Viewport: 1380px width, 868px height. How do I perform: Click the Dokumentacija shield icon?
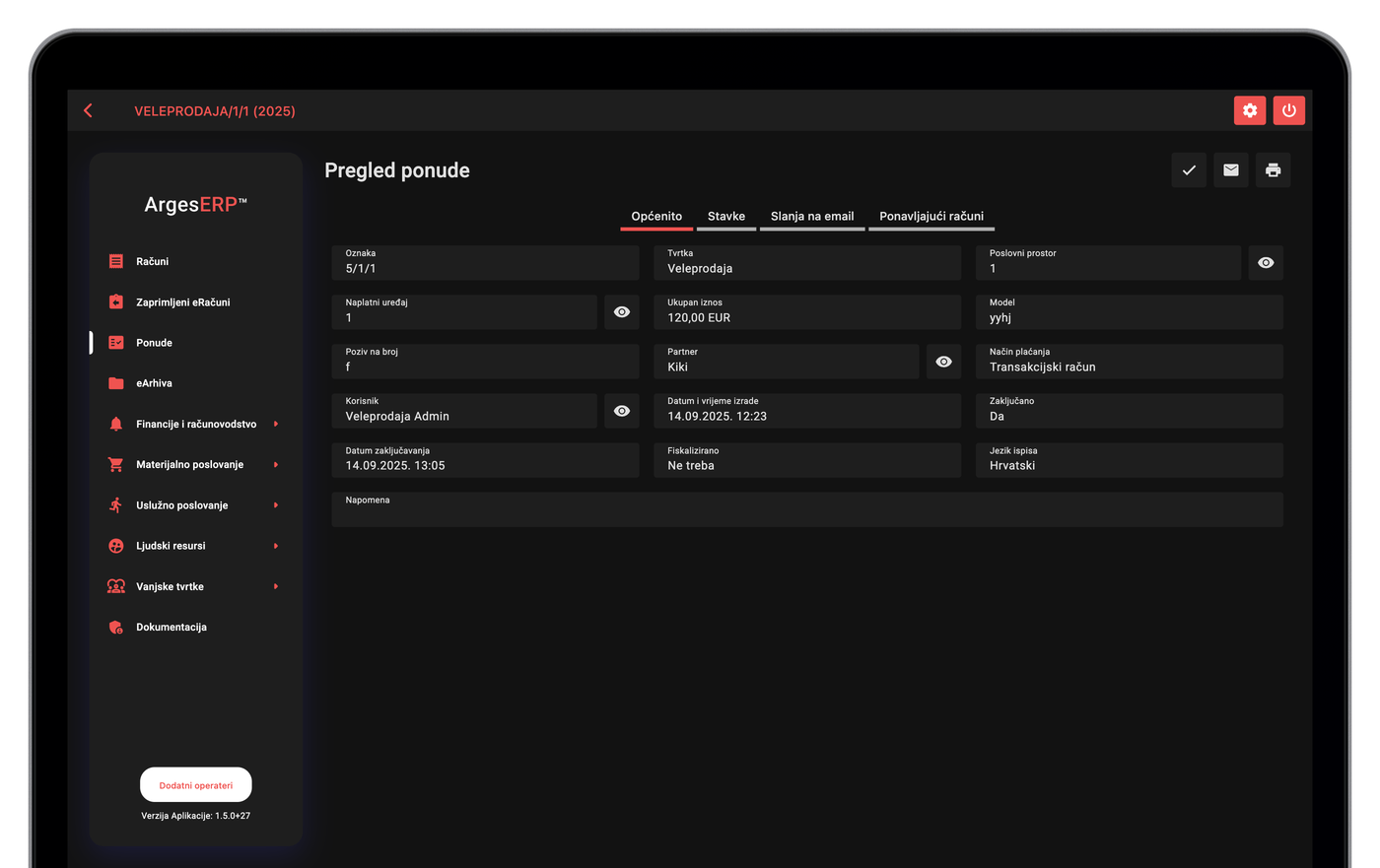[x=116, y=627]
